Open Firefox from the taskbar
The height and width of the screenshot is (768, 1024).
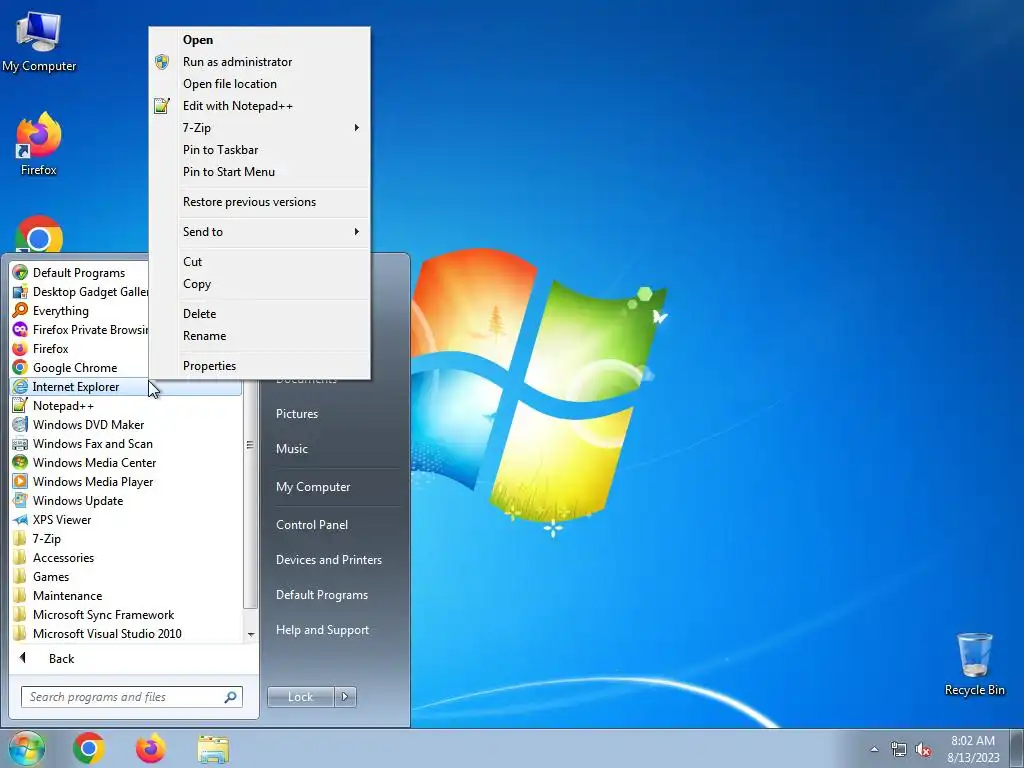coord(151,748)
